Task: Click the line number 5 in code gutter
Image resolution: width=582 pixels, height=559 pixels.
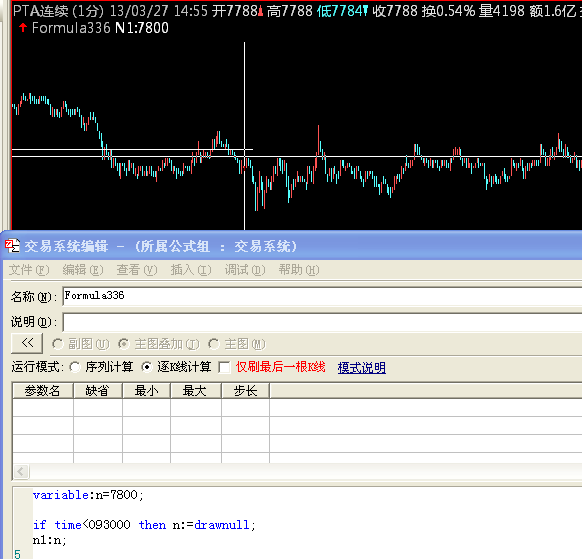Action: click(17, 554)
